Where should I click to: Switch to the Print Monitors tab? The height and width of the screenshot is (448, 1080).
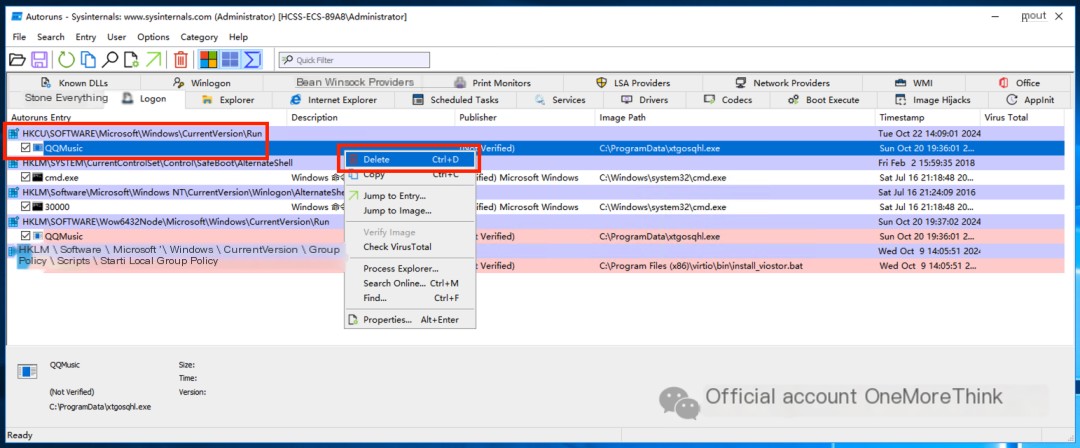coord(492,83)
